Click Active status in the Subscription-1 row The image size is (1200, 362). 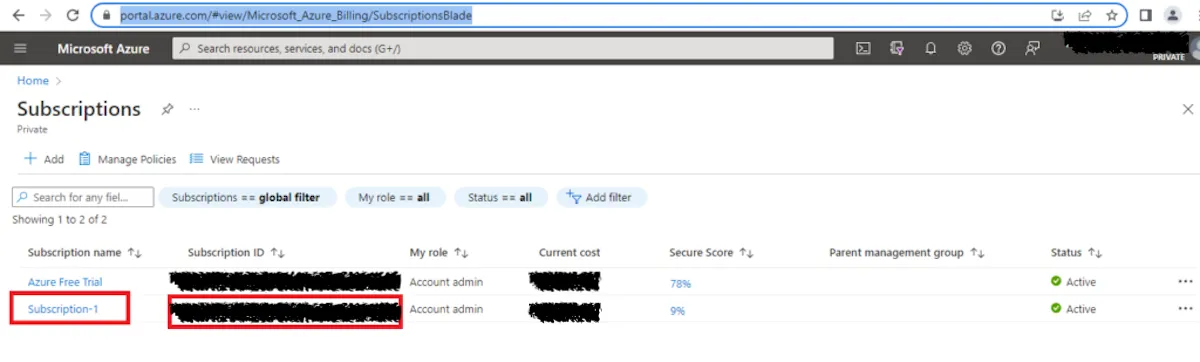1074,309
